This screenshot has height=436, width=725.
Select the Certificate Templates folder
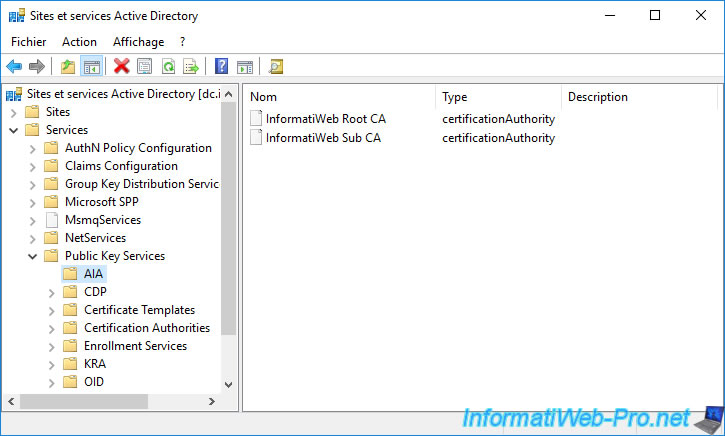coord(139,310)
